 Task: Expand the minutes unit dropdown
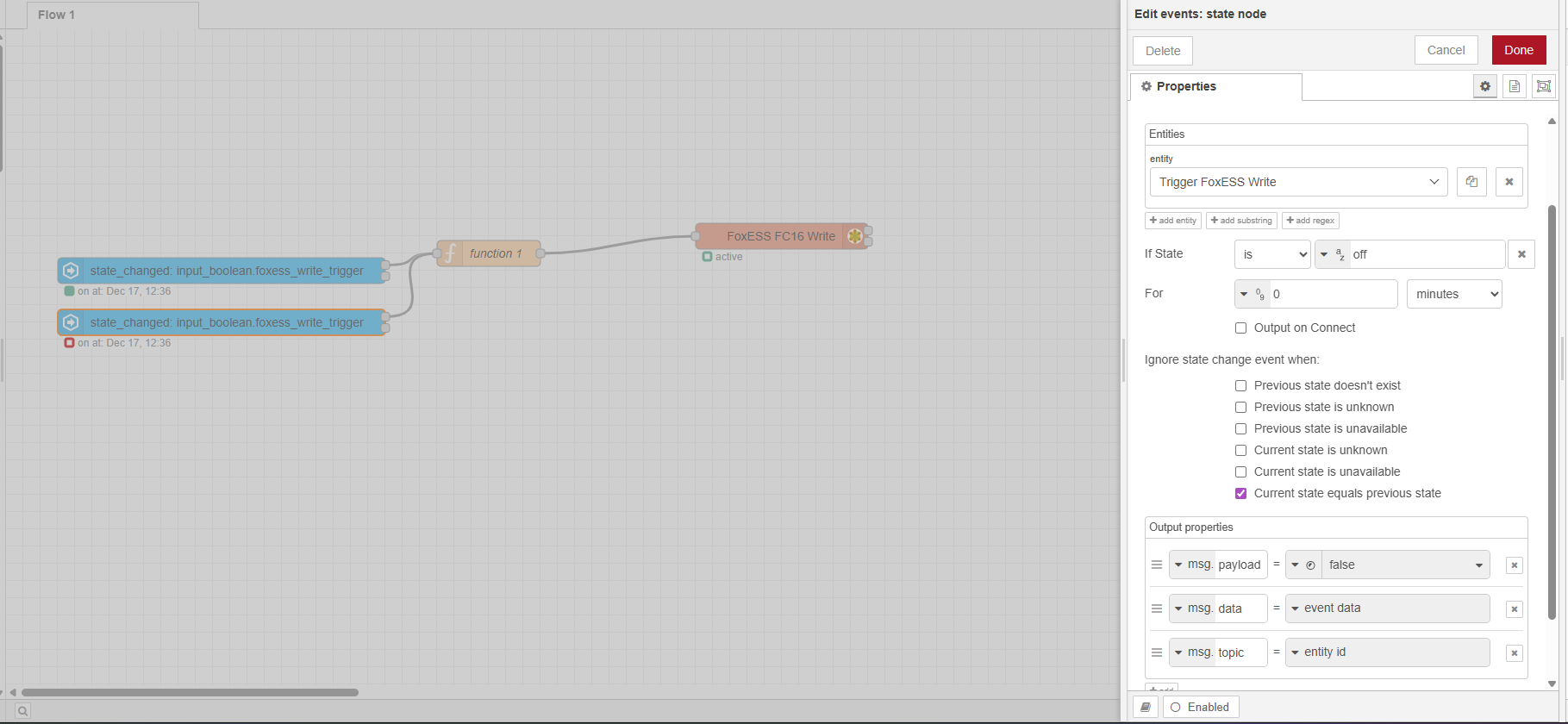[x=1453, y=294]
